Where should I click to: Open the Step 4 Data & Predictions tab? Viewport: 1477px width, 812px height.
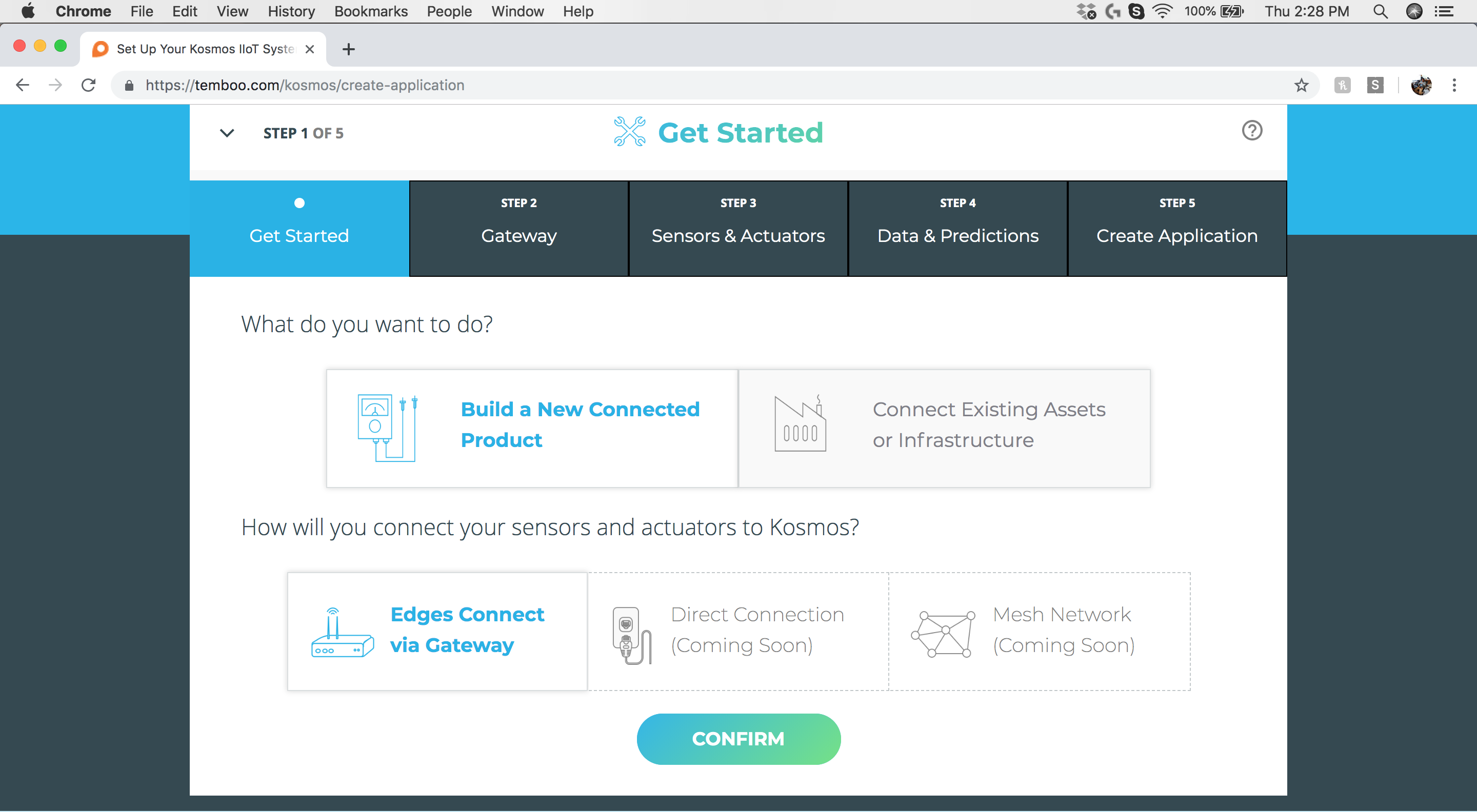pyautogui.click(x=957, y=228)
